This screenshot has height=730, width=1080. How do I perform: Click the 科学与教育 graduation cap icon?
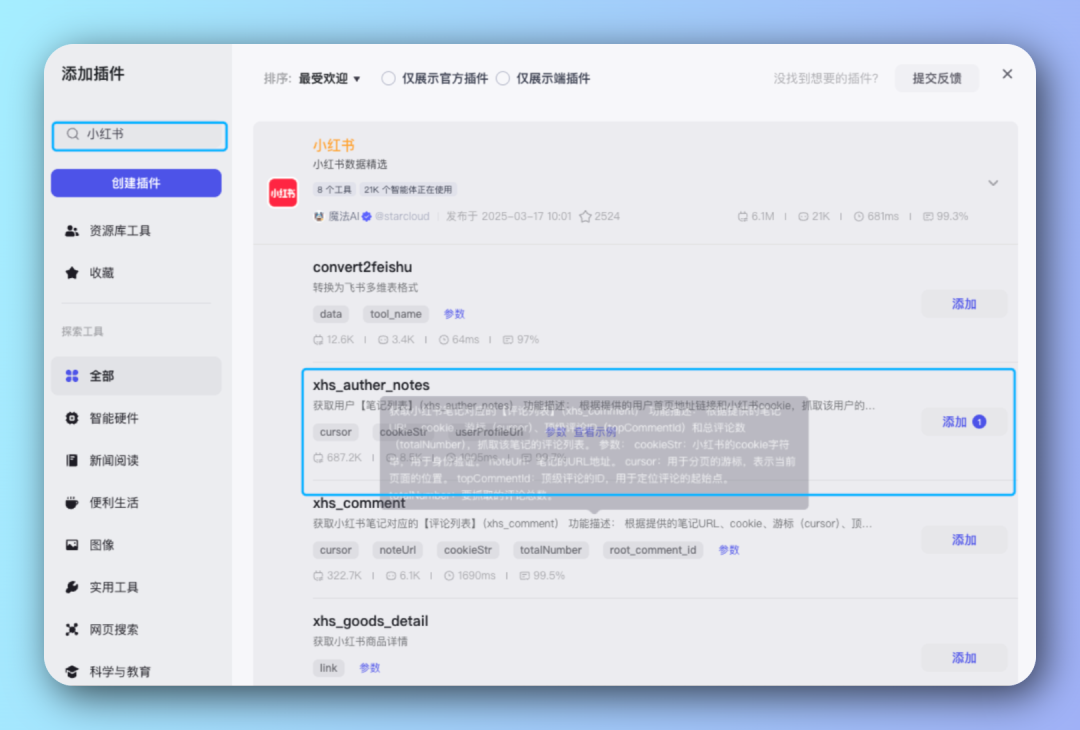(72, 671)
